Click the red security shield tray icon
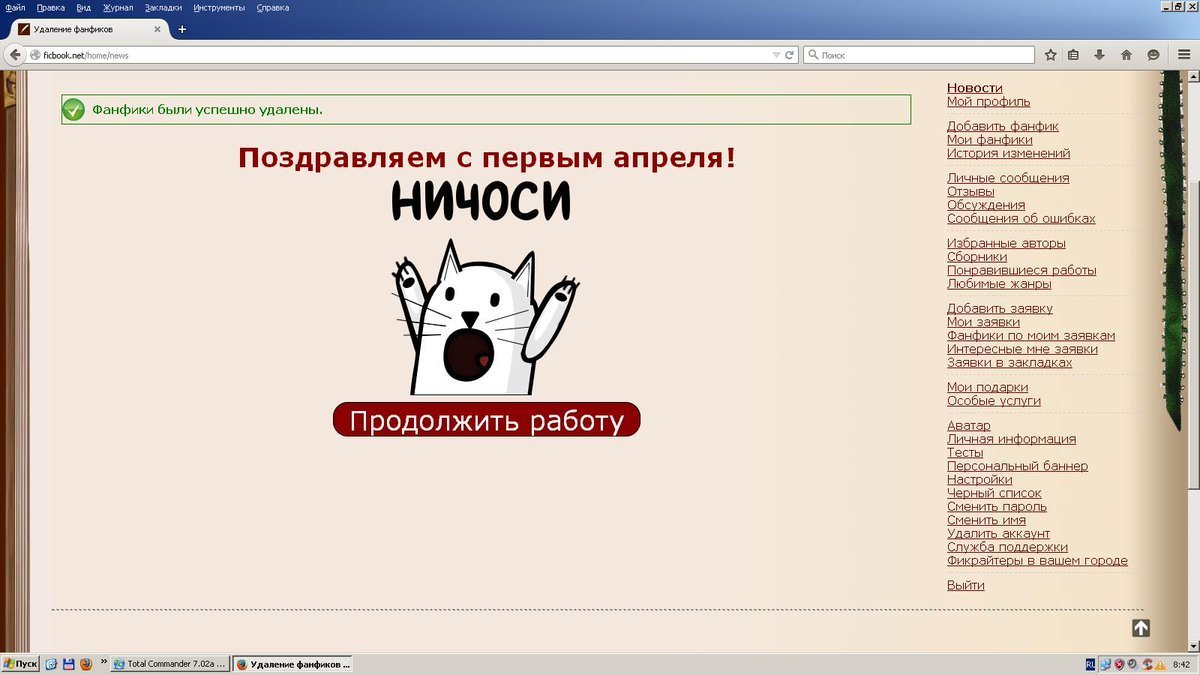Screen dimensions: 1200x675 1119,664
